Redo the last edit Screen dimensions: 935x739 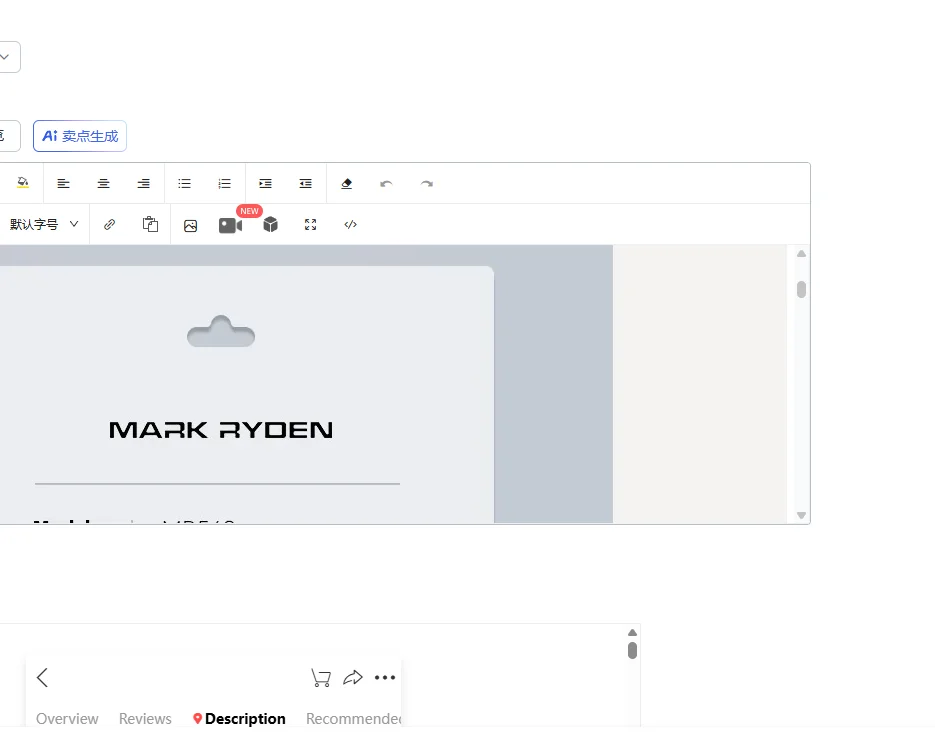[426, 184]
